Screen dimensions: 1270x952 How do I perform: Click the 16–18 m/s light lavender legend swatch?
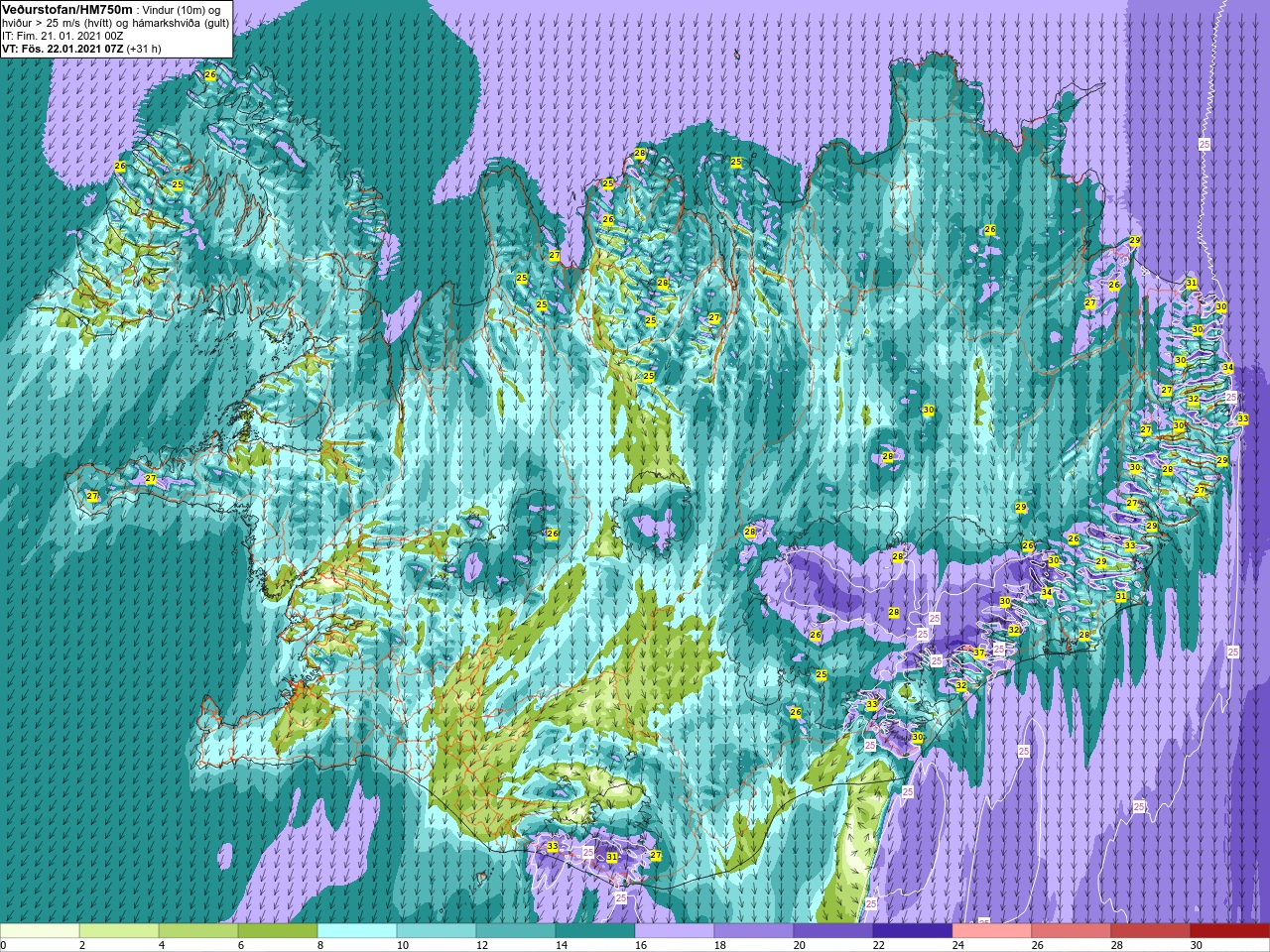pos(675,931)
